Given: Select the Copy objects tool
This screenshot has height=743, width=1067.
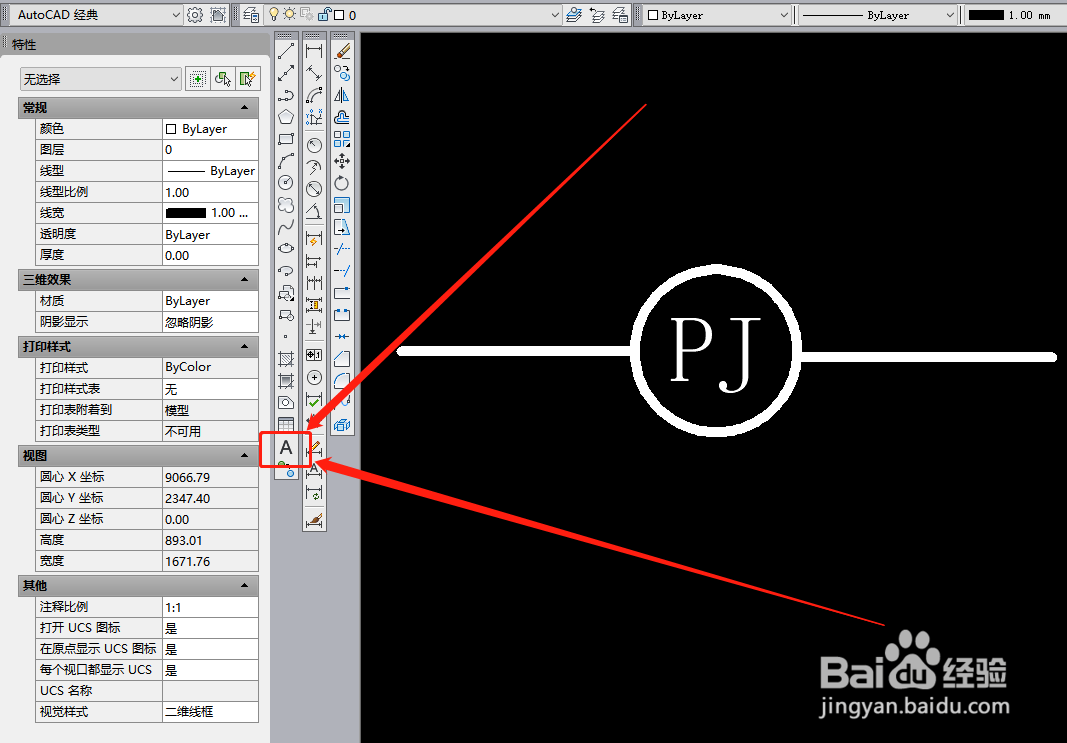Looking at the screenshot, I should click(342, 72).
